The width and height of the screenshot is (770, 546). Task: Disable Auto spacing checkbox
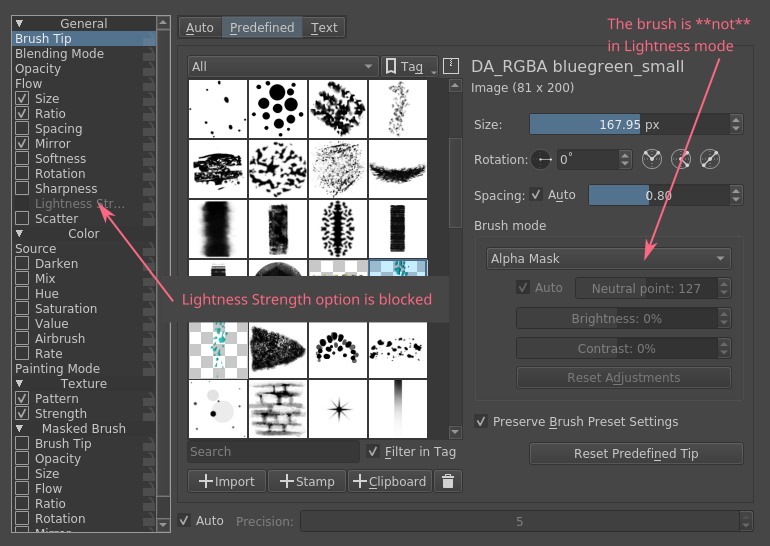pos(537,195)
